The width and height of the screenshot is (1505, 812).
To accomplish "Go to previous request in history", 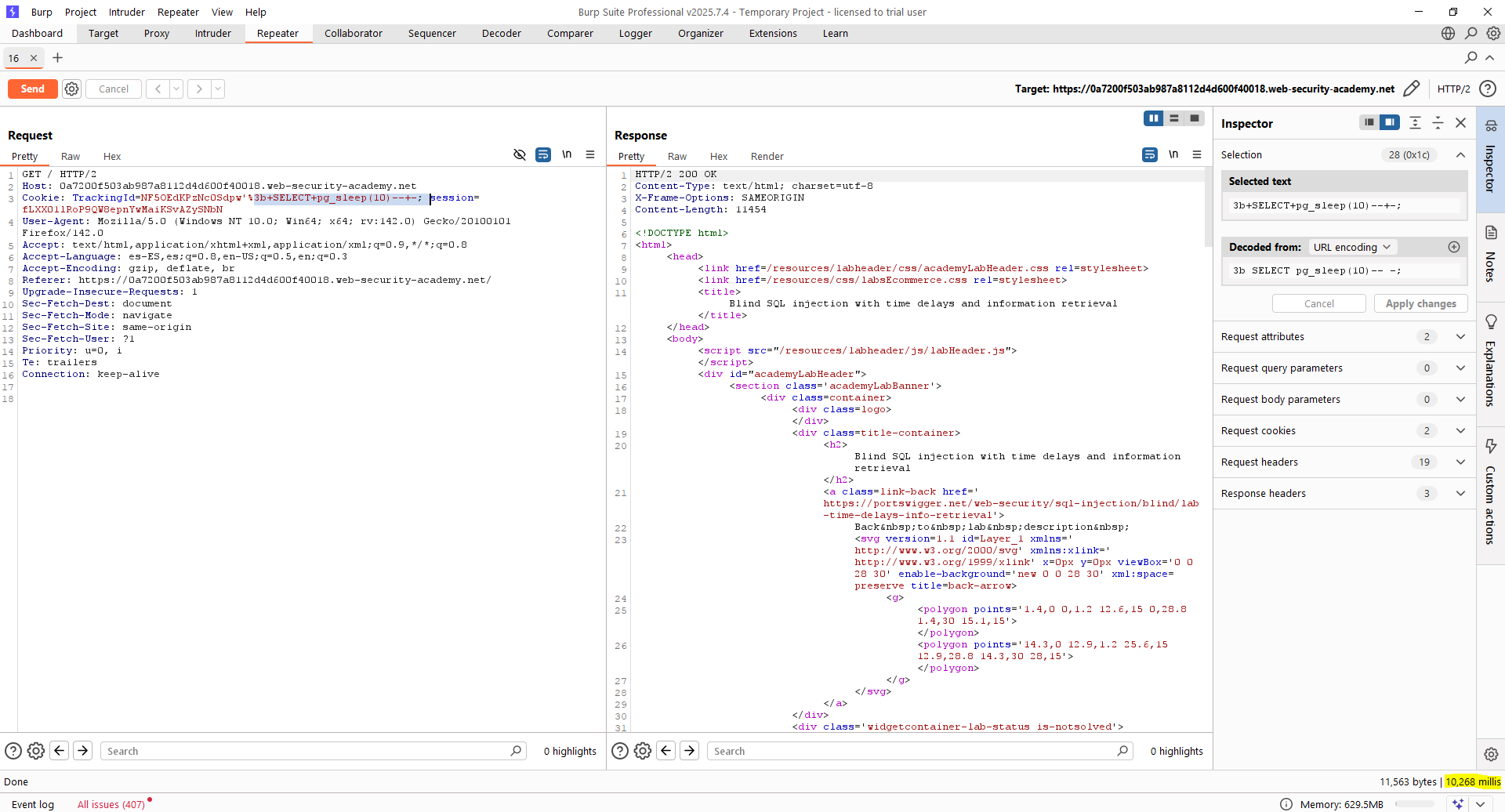I will click(x=158, y=89).
